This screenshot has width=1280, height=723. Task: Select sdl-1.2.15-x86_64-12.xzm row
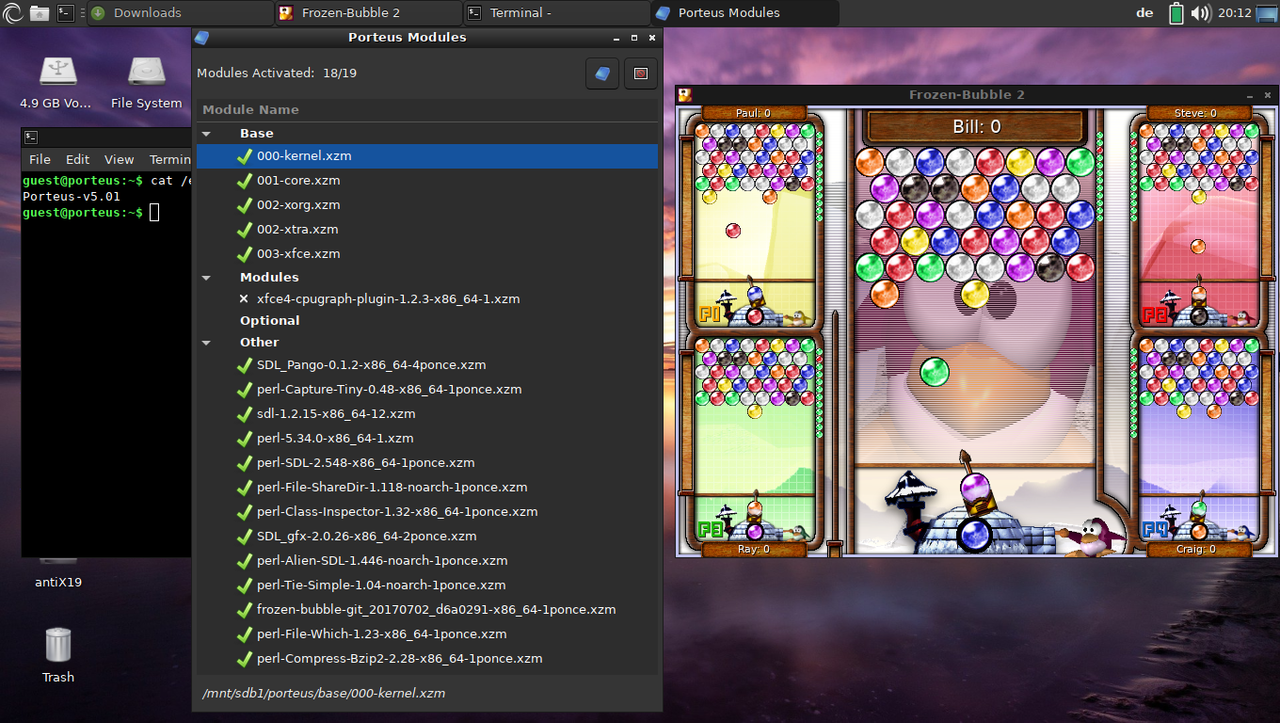[x=428, y=414]
